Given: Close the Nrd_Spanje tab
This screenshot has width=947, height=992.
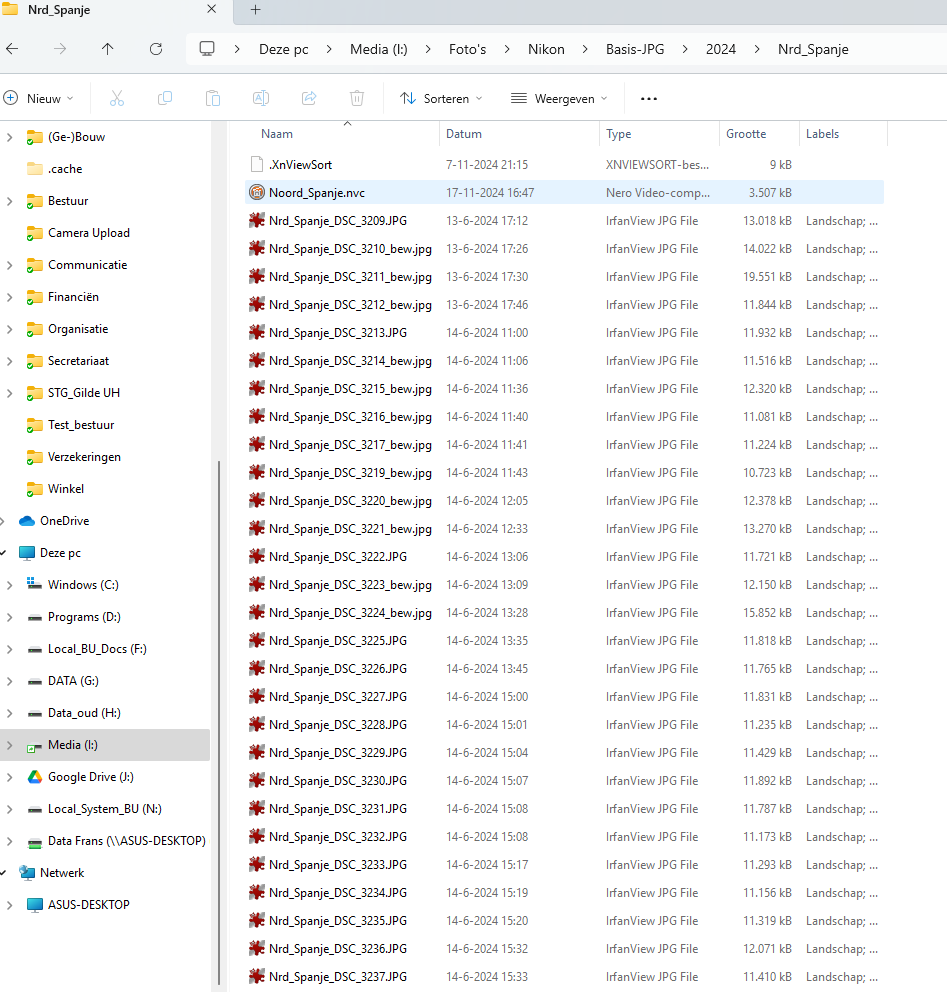Looking at the screenshot, I should click(x=211, y=9).
